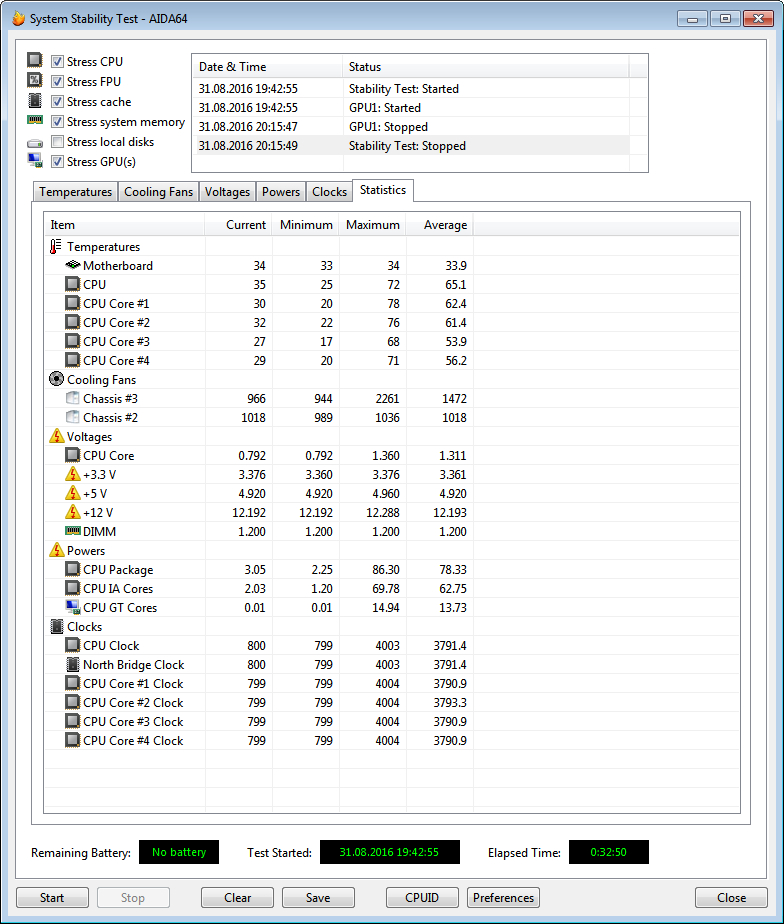Enable the Stress local disks checkbox
Image resolution: width=784 pixels, height=924 pixels.
[x=57, y=141]
